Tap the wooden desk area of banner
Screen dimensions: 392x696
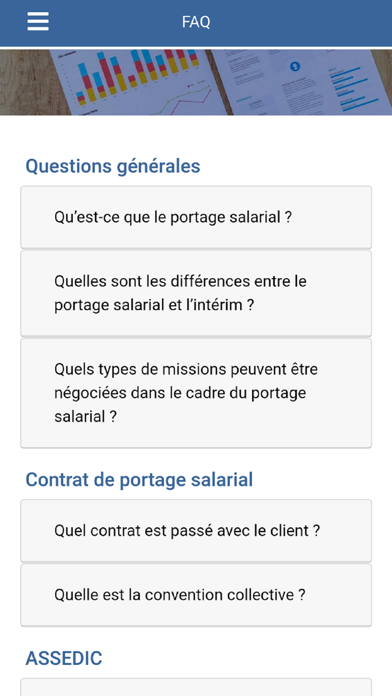pyautogui.click(x=22, y=82)
